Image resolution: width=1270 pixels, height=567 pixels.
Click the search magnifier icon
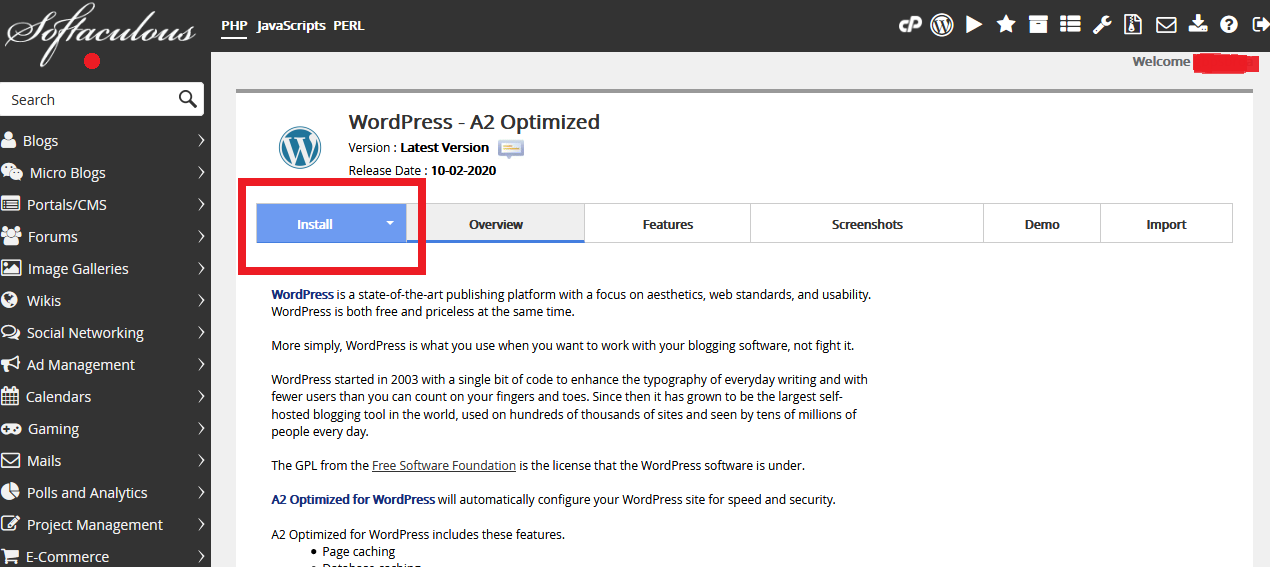[187, 99]
